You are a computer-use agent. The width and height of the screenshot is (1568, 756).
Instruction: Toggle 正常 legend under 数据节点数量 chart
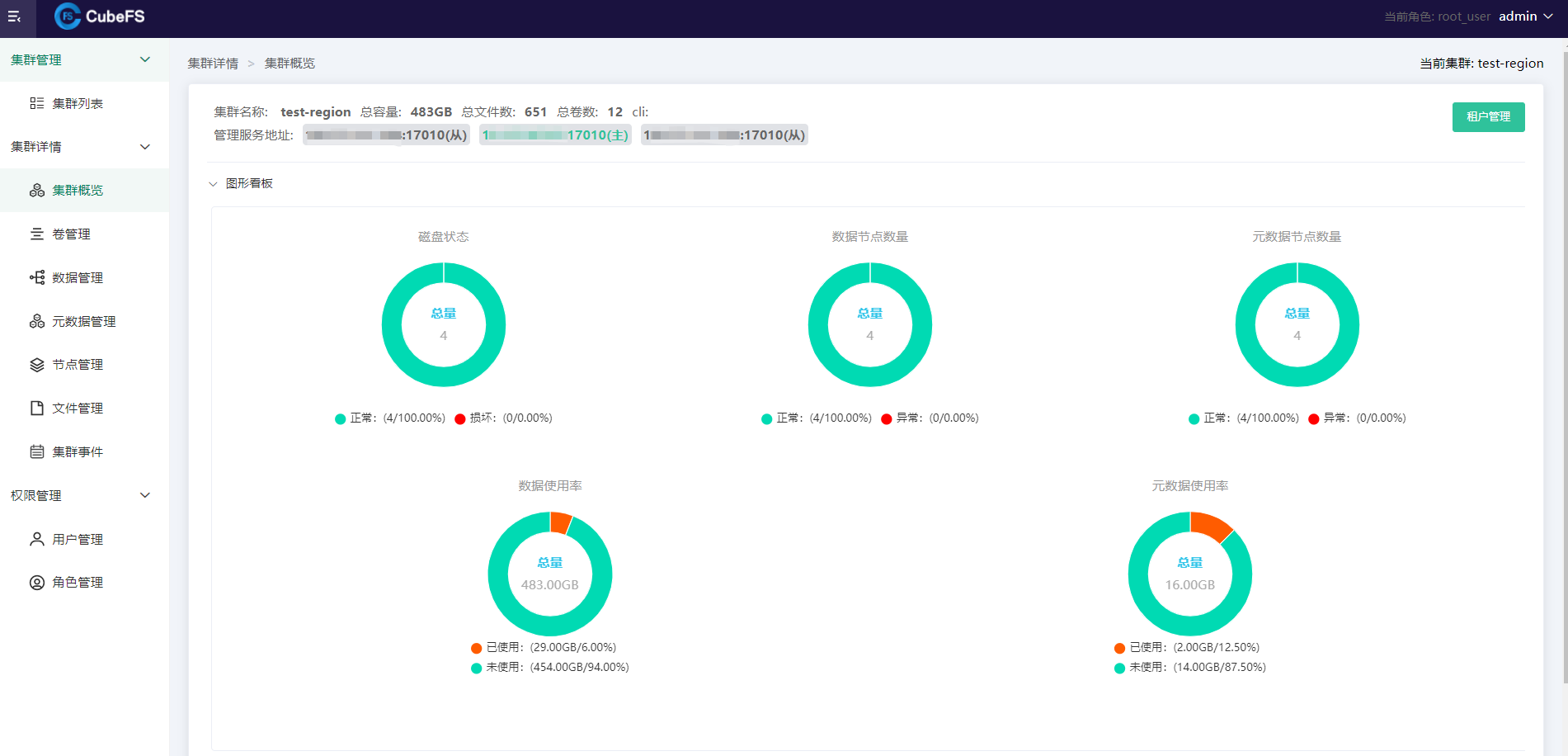pyautogui.click(x=817, y=418)
